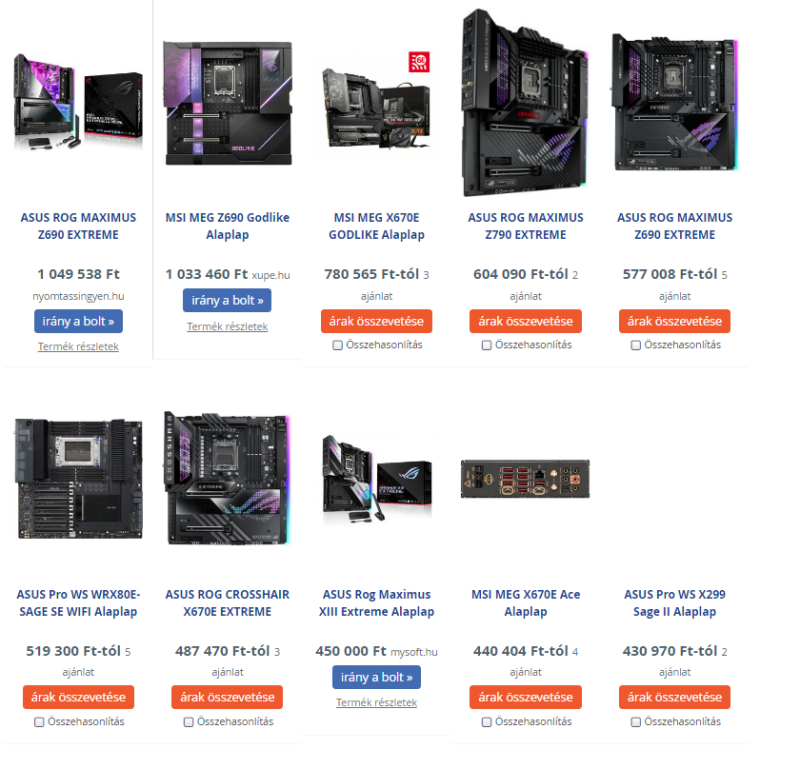
Task: Open the ASUS ROG MAXIMUS Z790 EXTREME product image
Action: [525, 102]
